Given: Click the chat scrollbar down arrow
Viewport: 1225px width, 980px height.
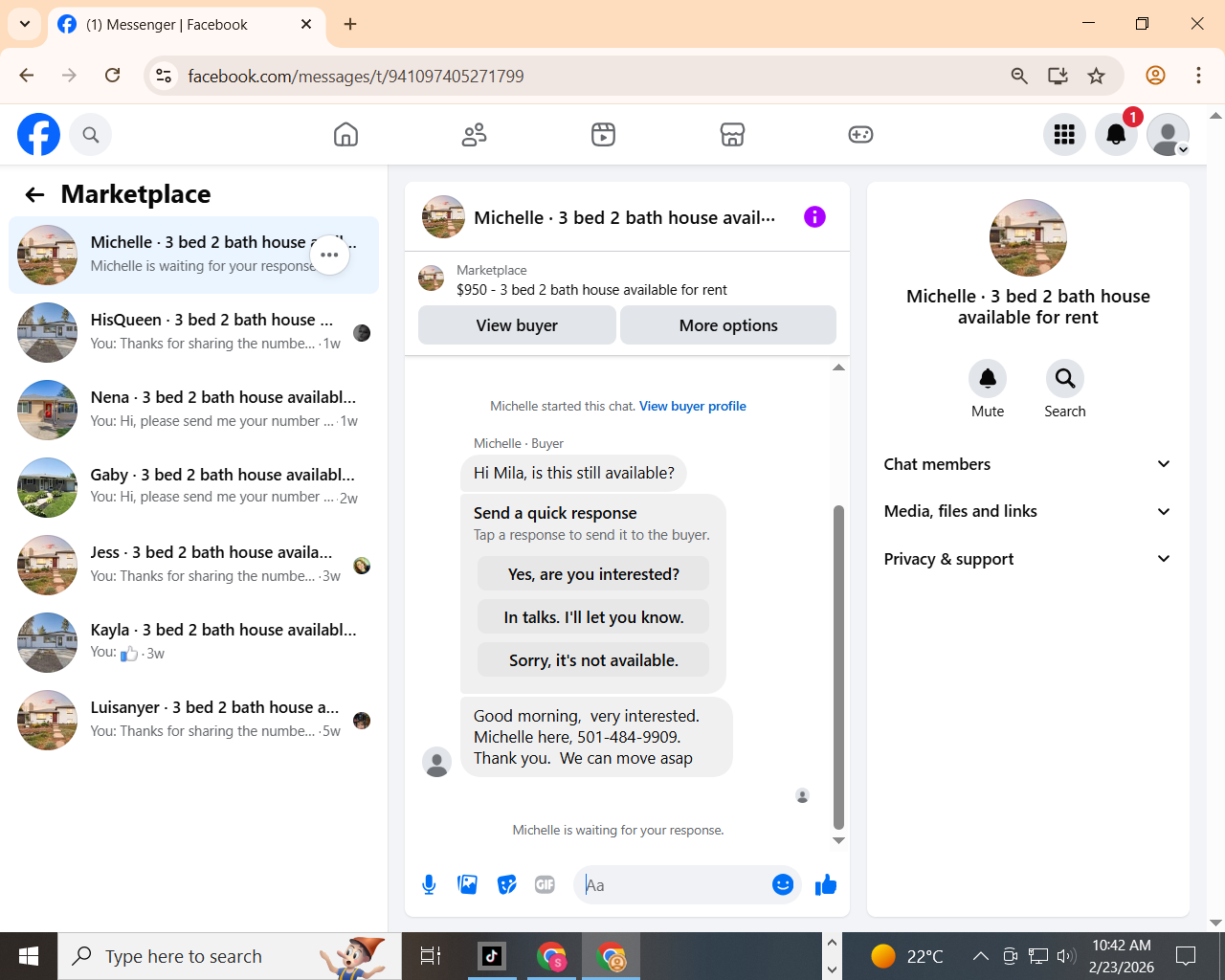Looking at the screenshot, I should [x=838, y=841].
